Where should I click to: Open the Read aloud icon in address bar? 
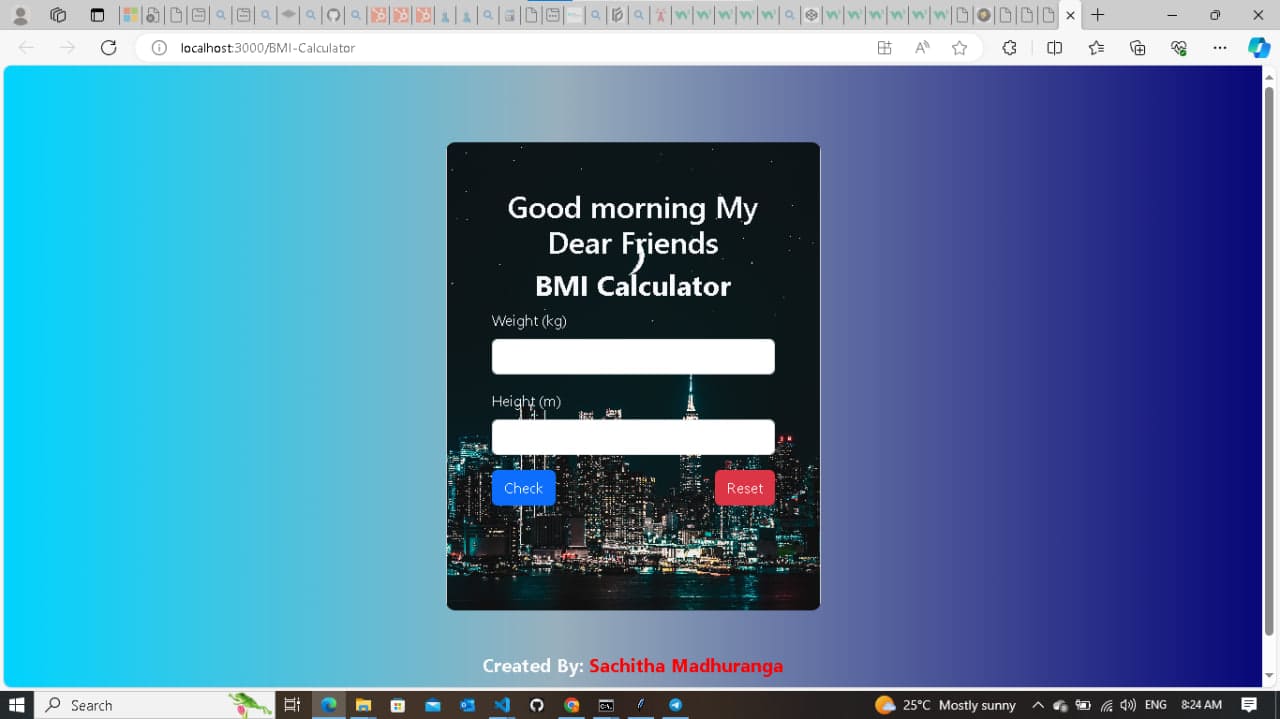921,48
